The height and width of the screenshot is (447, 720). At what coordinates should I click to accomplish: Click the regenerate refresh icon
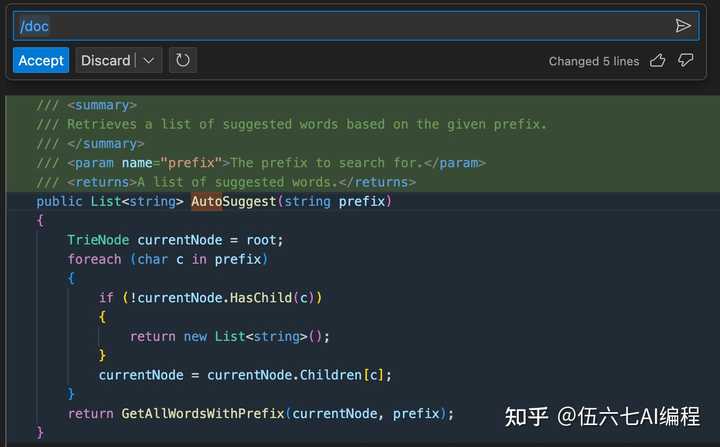183,60
